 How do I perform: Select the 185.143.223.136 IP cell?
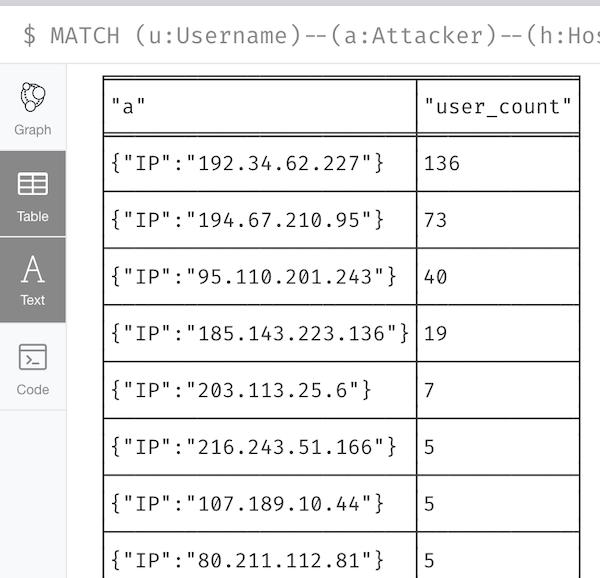(x=259, y=333)
